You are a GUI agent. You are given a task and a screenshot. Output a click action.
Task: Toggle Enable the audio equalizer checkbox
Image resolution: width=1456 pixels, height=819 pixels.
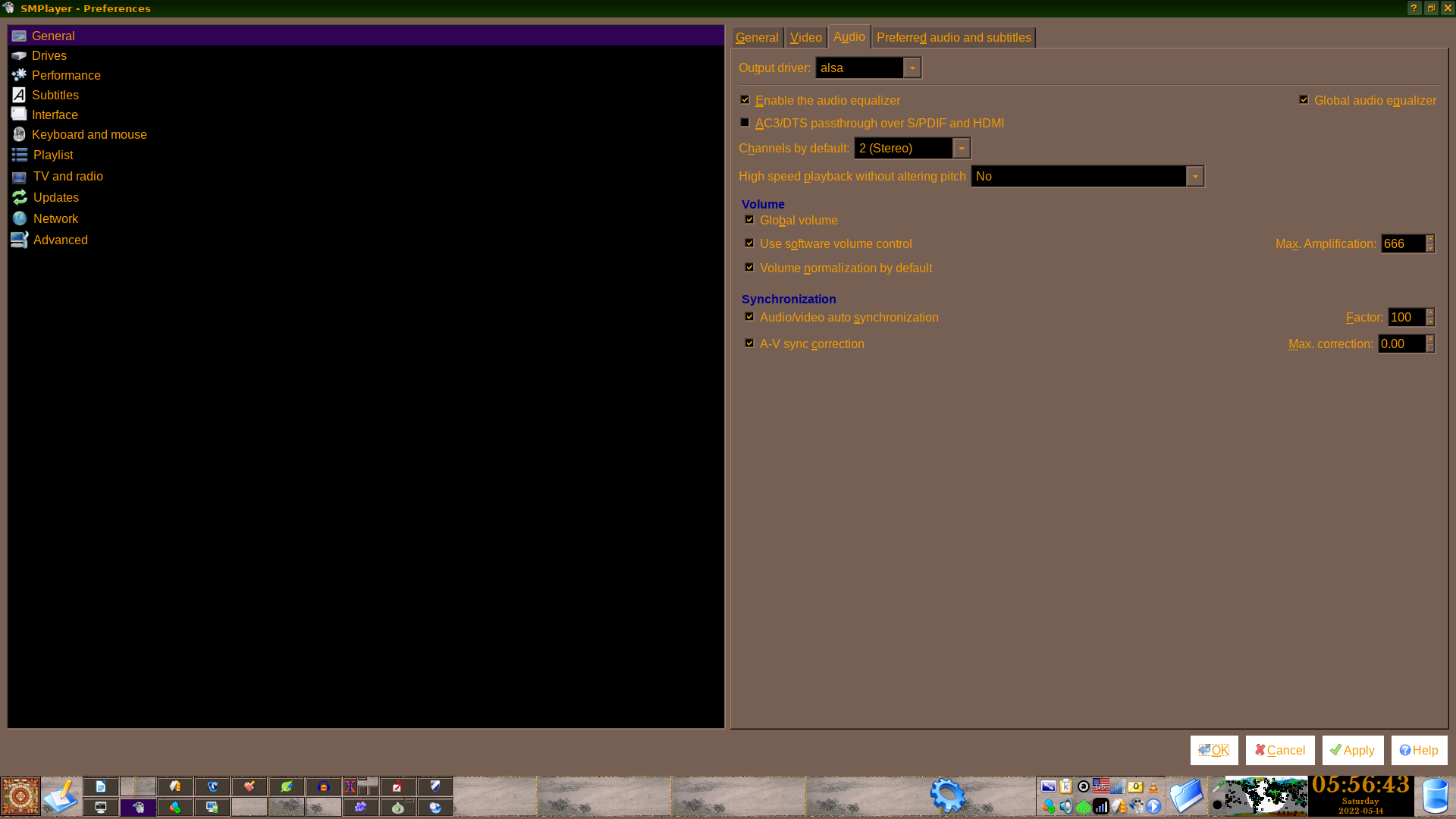745,99
